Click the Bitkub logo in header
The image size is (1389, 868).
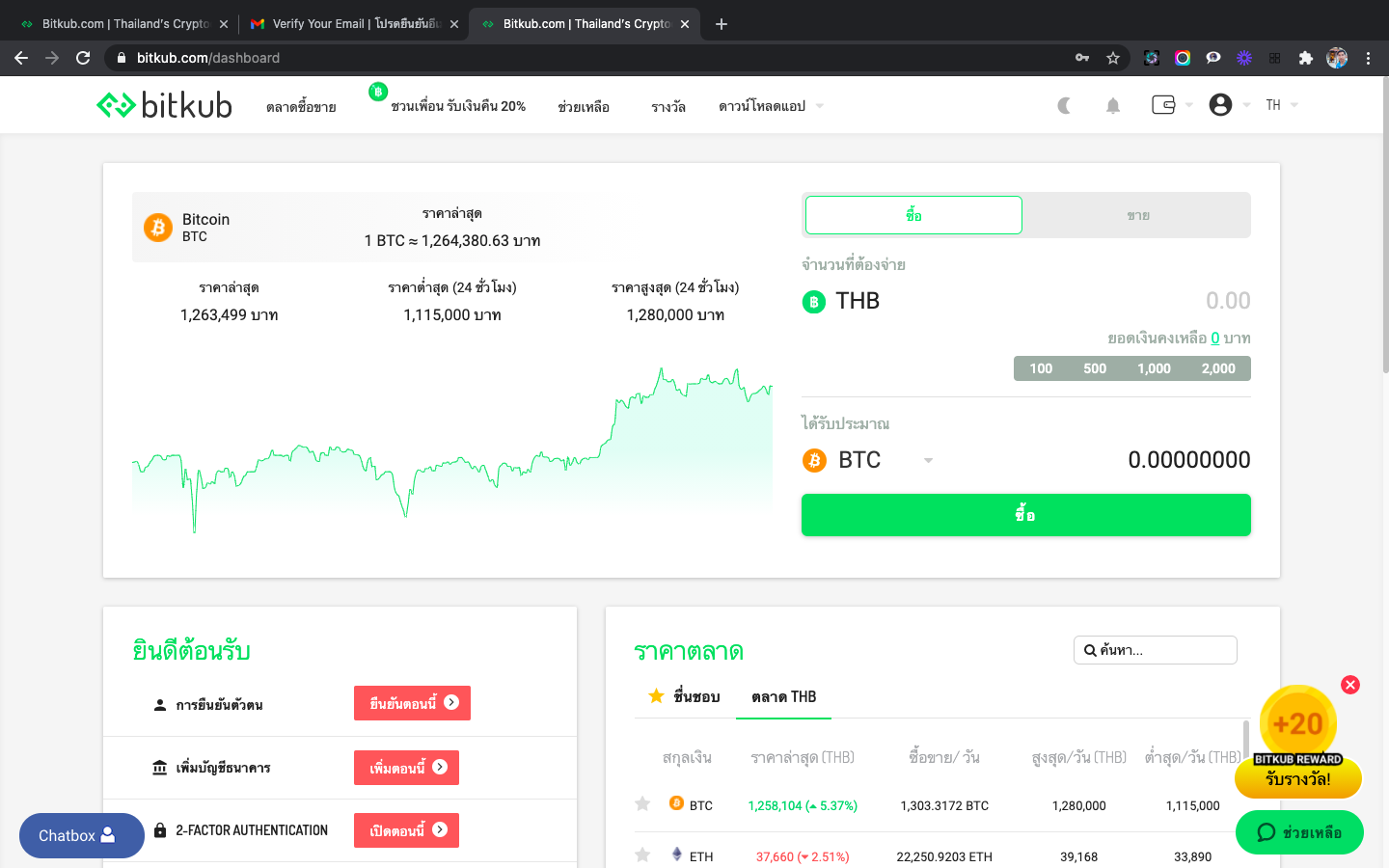coord(164,104)
